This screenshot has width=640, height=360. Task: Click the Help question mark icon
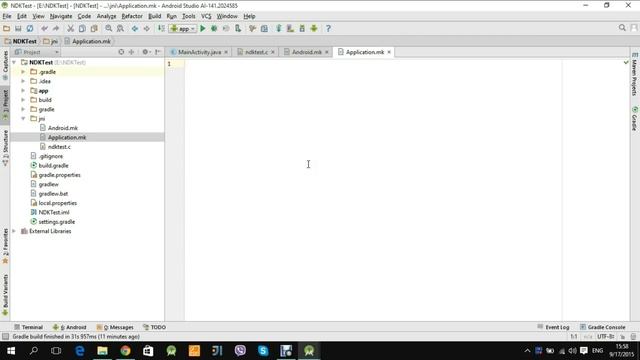[x=328, y=29]
